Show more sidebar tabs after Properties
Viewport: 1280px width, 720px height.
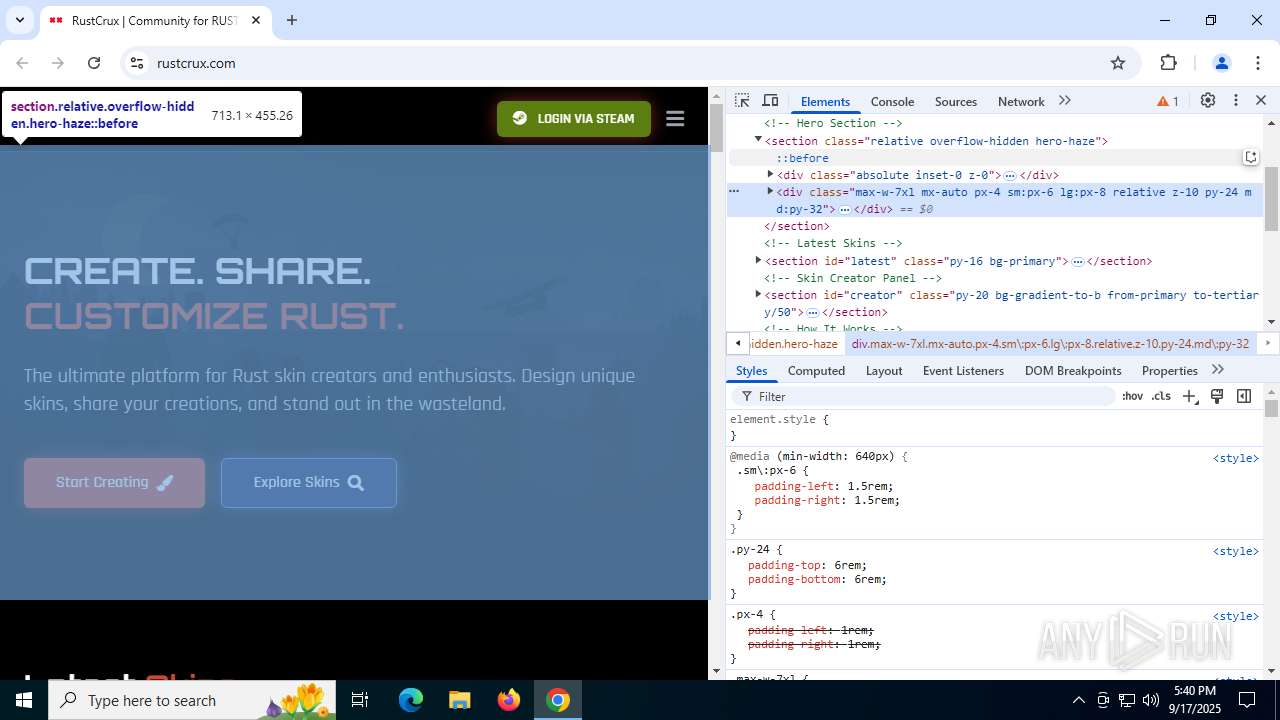(1217, 370)
